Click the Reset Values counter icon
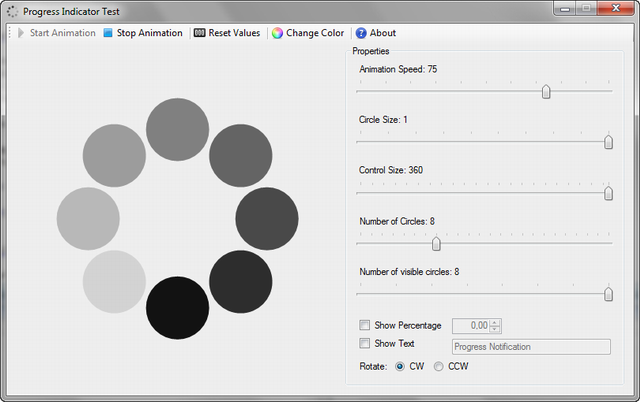This screenshot has width=640, height=402. click(x=200, y=33)
